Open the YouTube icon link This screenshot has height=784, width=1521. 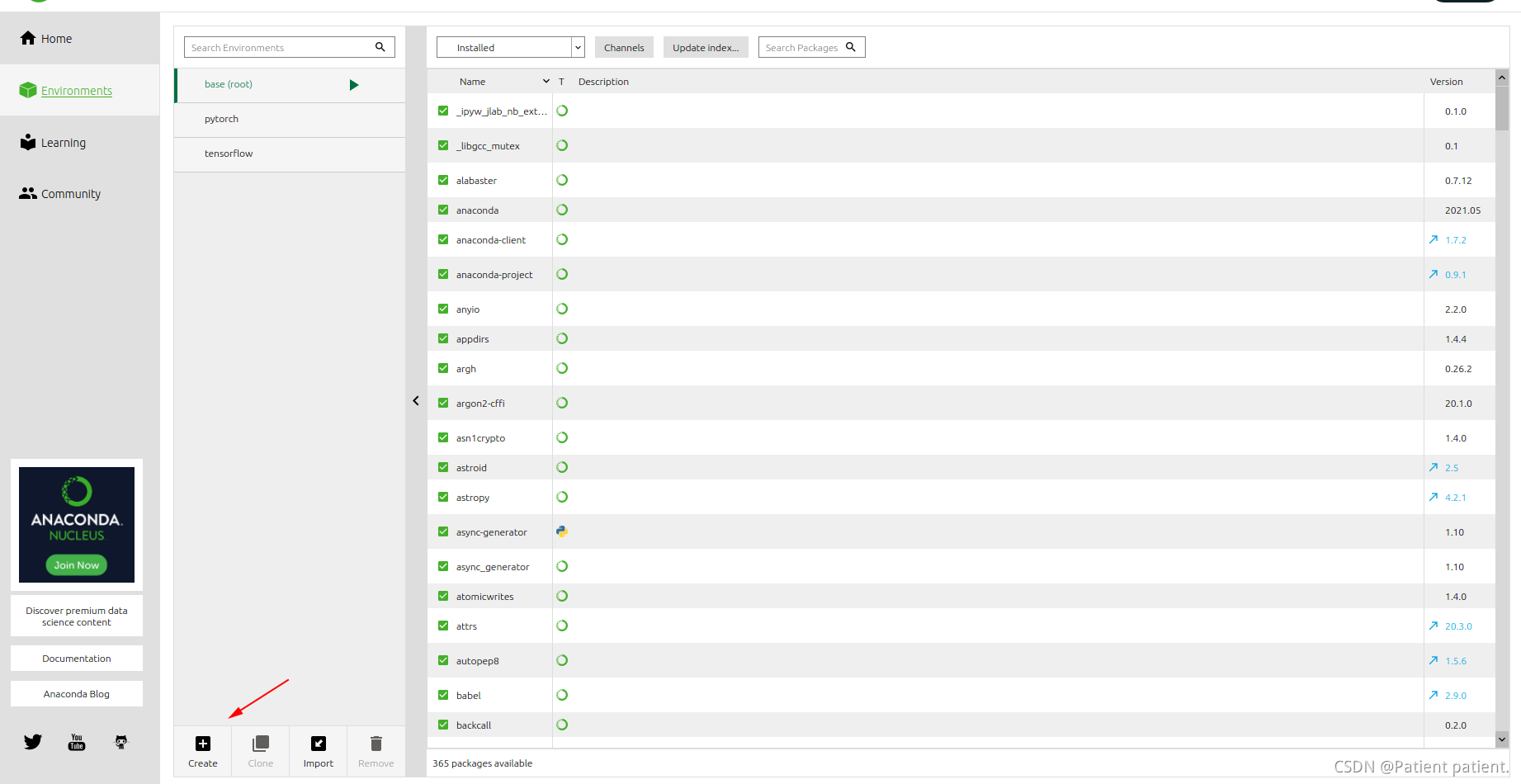[77, 742]
